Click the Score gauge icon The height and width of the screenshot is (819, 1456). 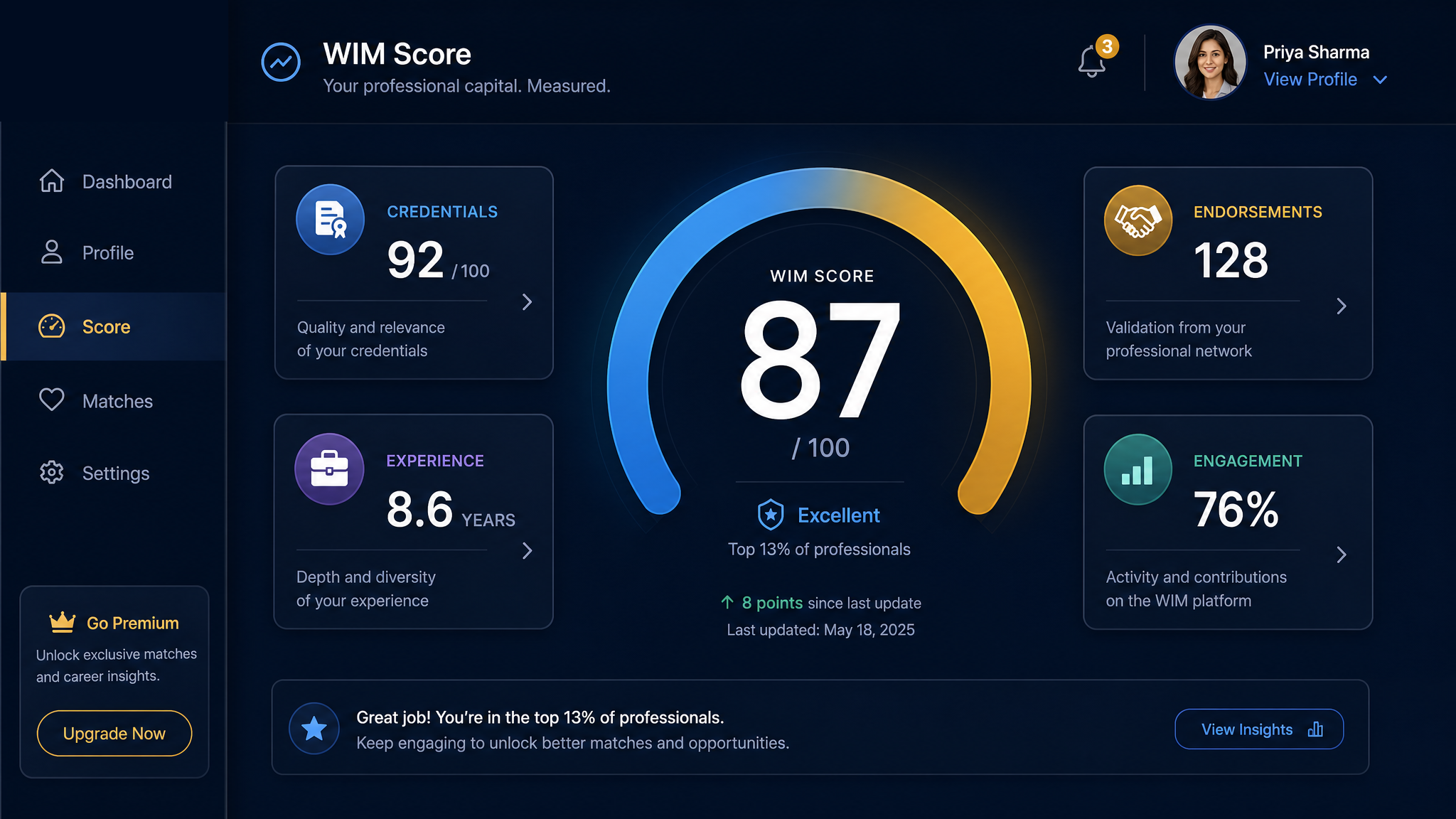coord(51,326)
